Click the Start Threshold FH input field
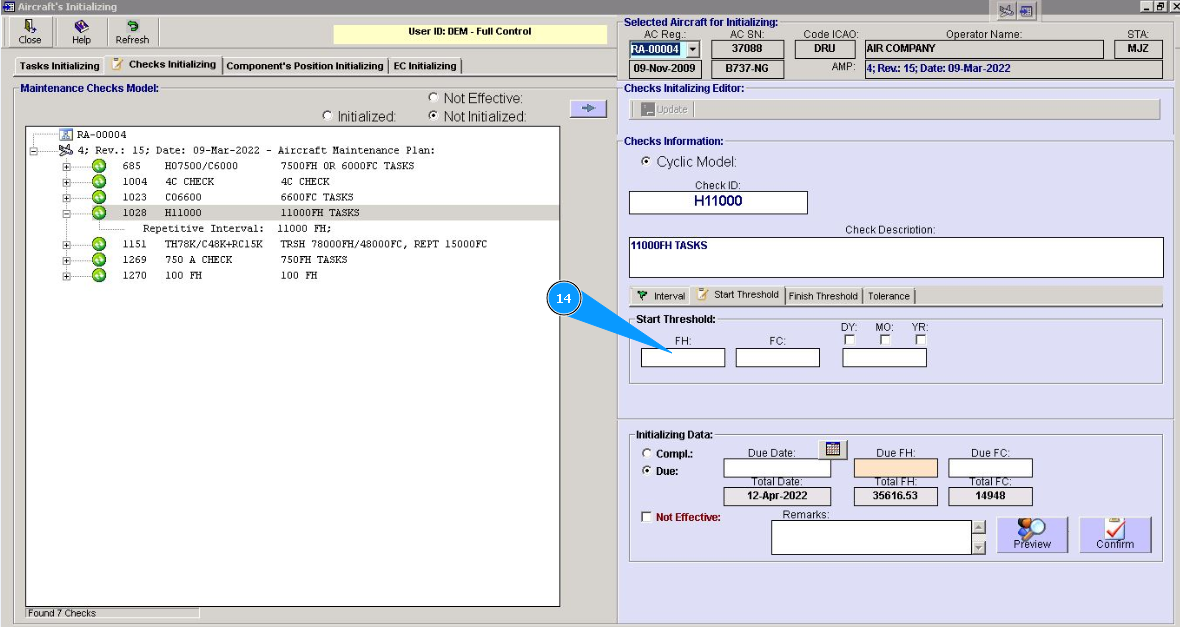This screenshot has height=633, width=1180. pos(682,358)
